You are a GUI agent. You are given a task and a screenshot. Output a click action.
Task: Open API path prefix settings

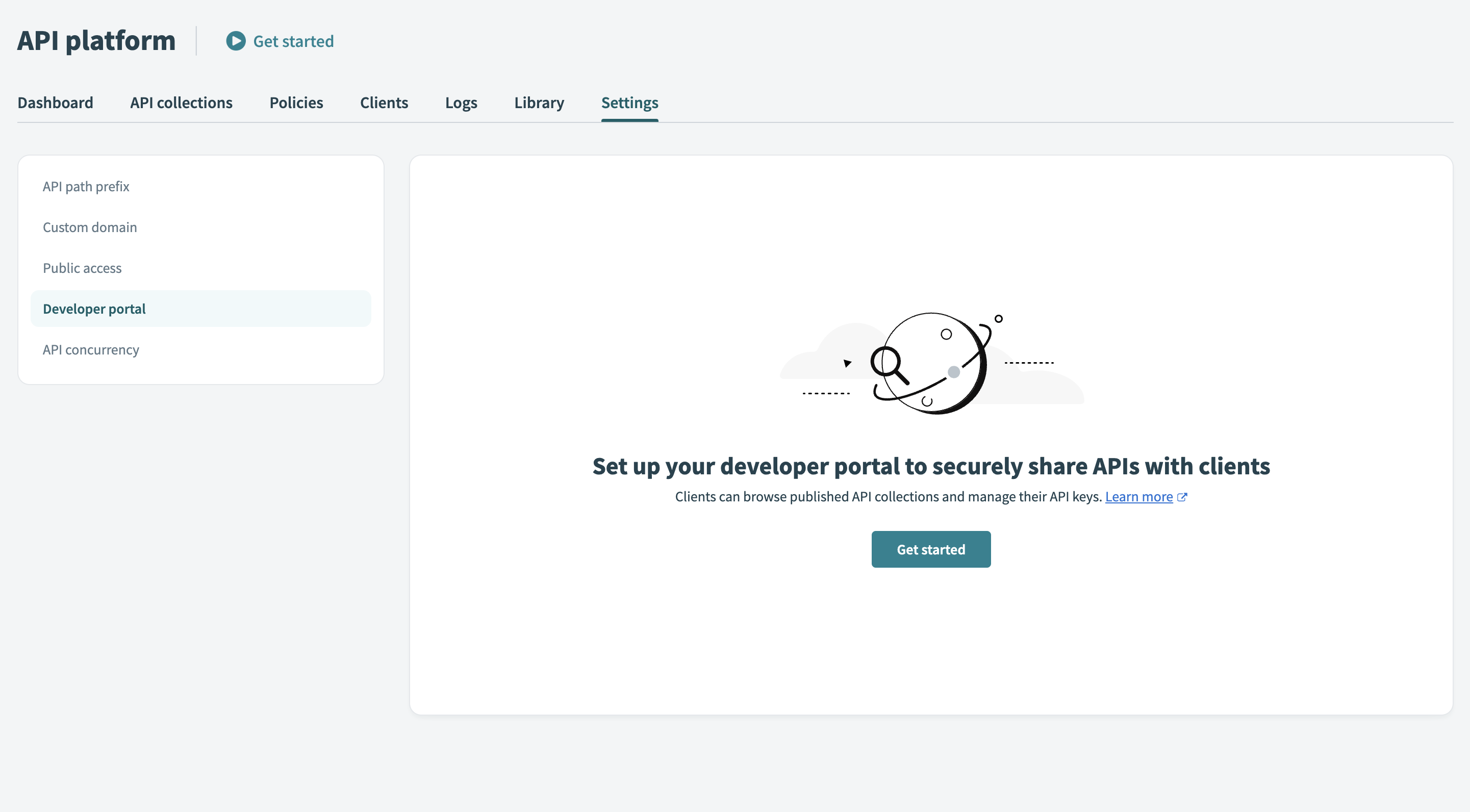(86, 186)
